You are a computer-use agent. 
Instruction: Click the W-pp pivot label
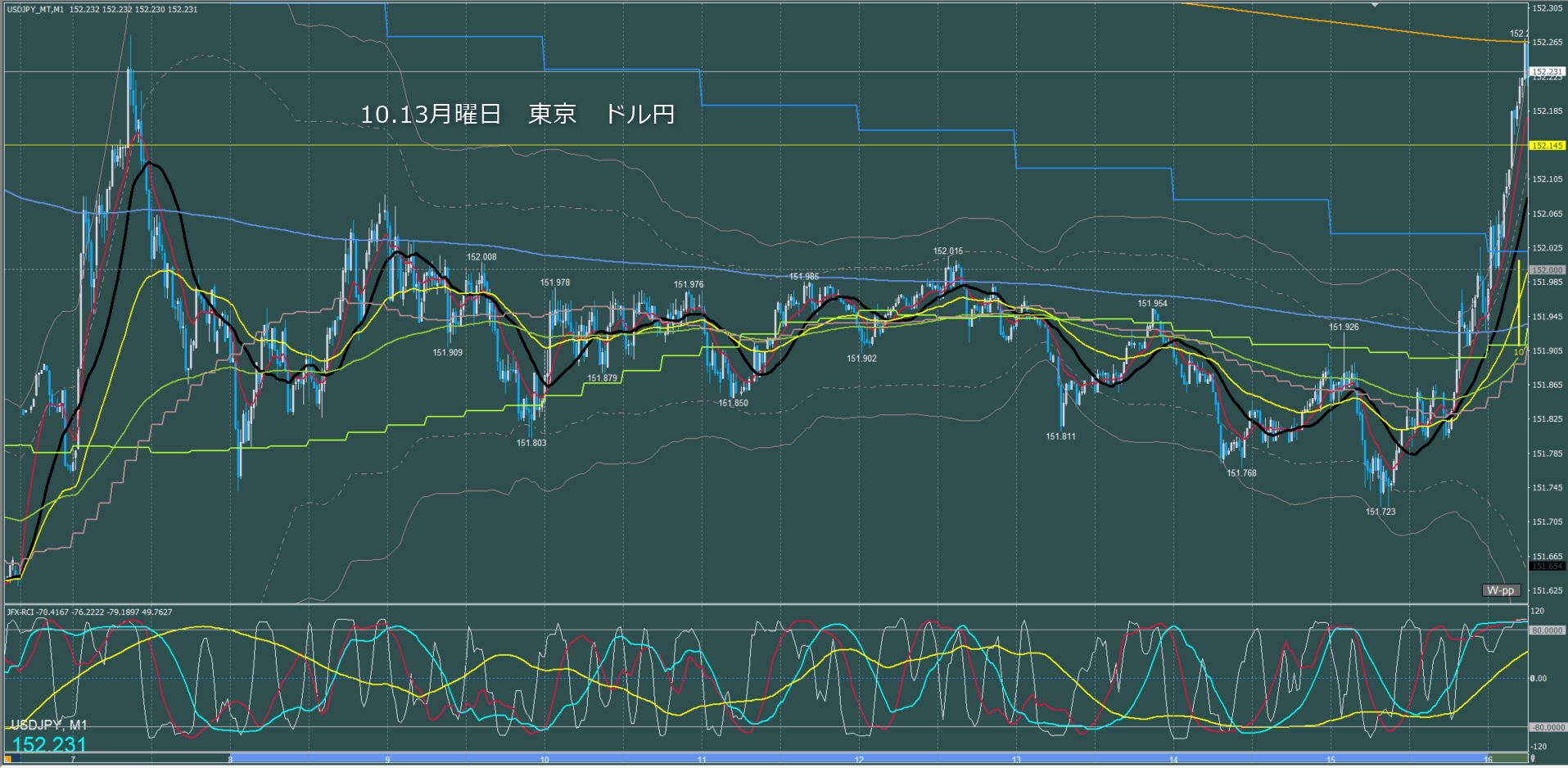pyautogui.click(x=1501, y=590)
